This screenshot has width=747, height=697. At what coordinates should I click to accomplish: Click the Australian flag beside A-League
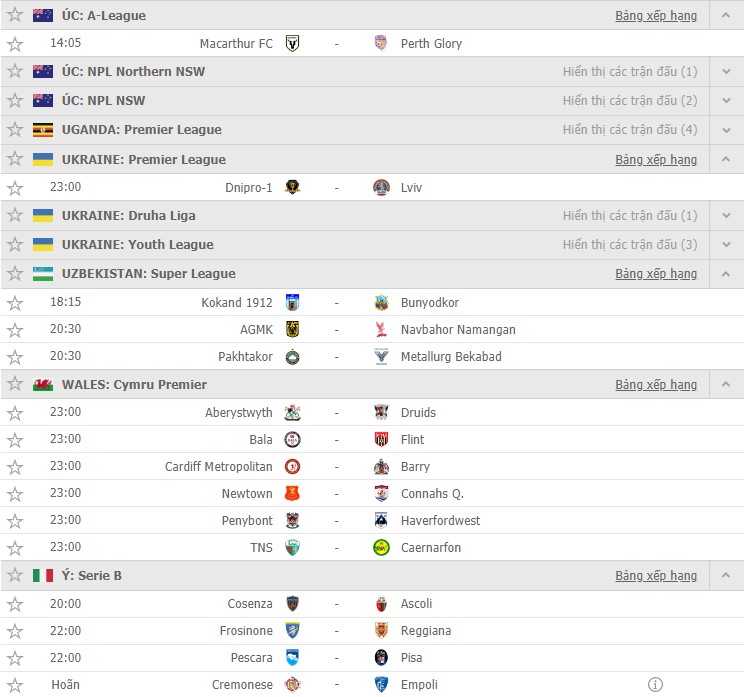coord(43,15)
